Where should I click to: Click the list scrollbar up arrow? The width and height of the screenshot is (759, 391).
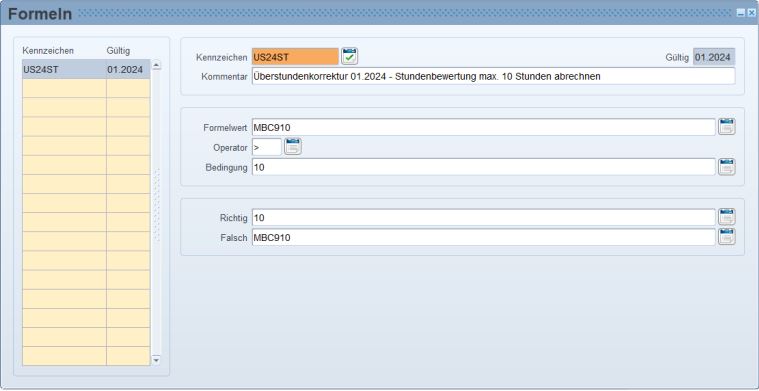tap(156, 66)
